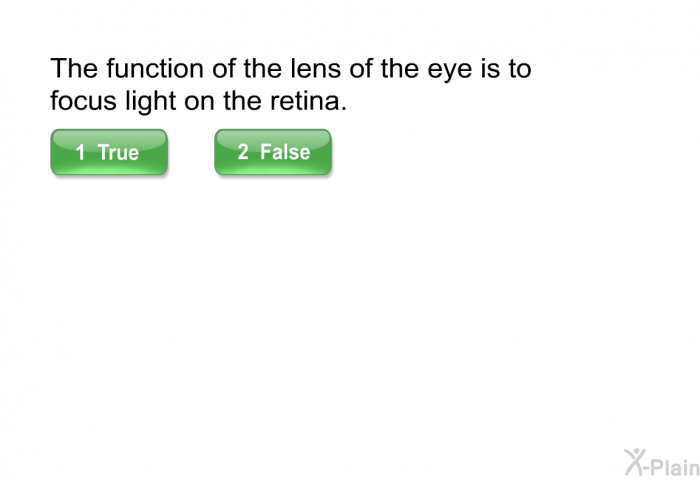The height and width of the screenshot is (480, 700).
Task: Click the first word "The" of the question
Action: click(x=73, y=70)
